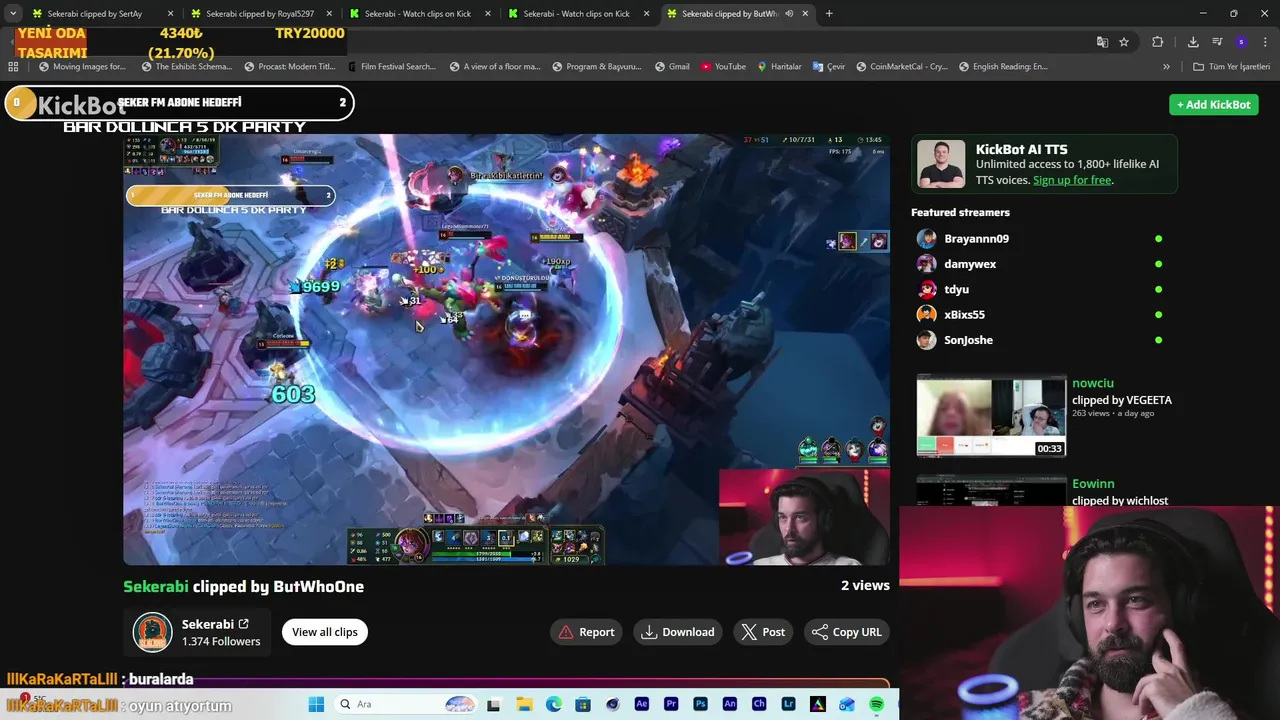Open damywex featured streamer
The height and width of the screenshot is (720, 1280).
click(x=970, y=264)
